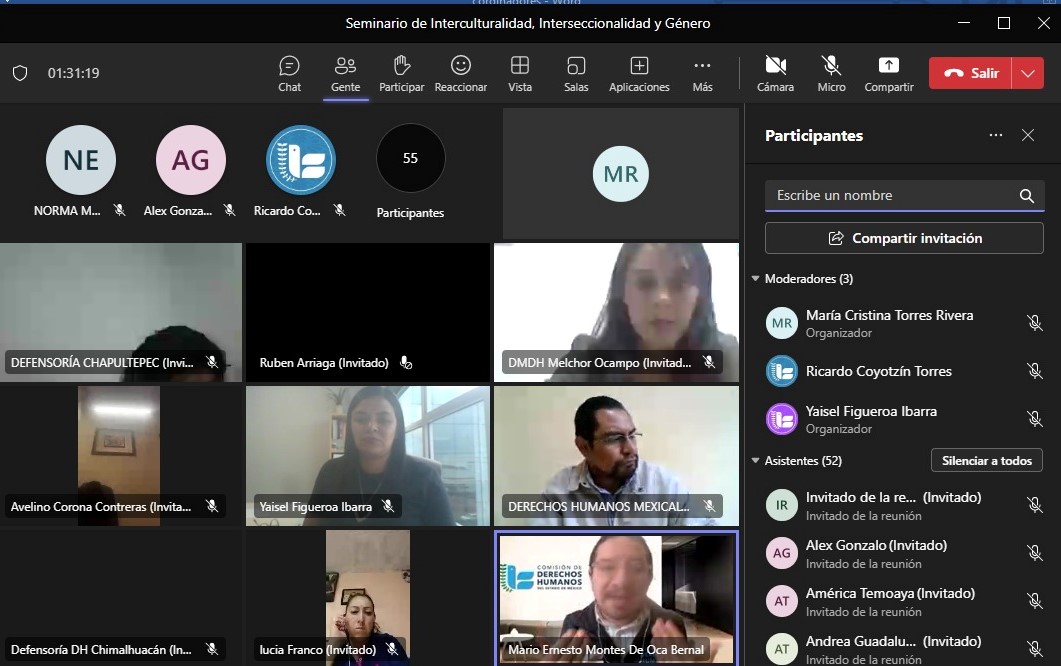Click Yaisel Figueroa Ibarra purple avatar
The image size is (1061, 666).
click(x=782, y=419)
